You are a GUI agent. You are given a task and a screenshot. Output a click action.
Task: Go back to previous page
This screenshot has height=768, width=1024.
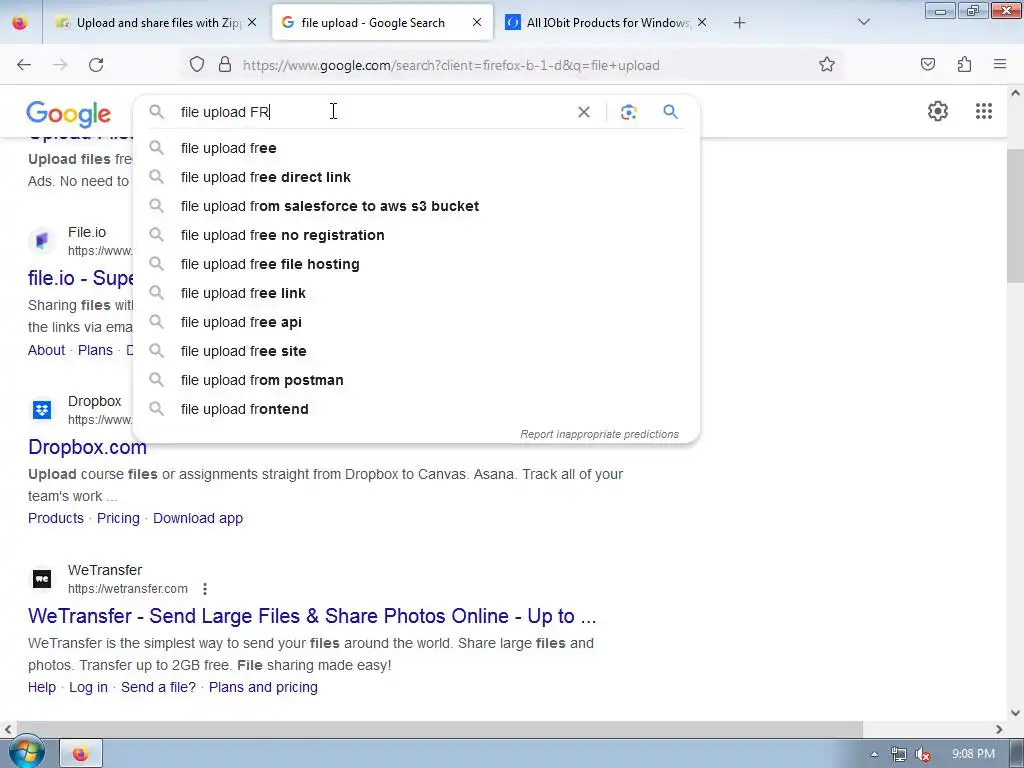click(x=24, y=65)
